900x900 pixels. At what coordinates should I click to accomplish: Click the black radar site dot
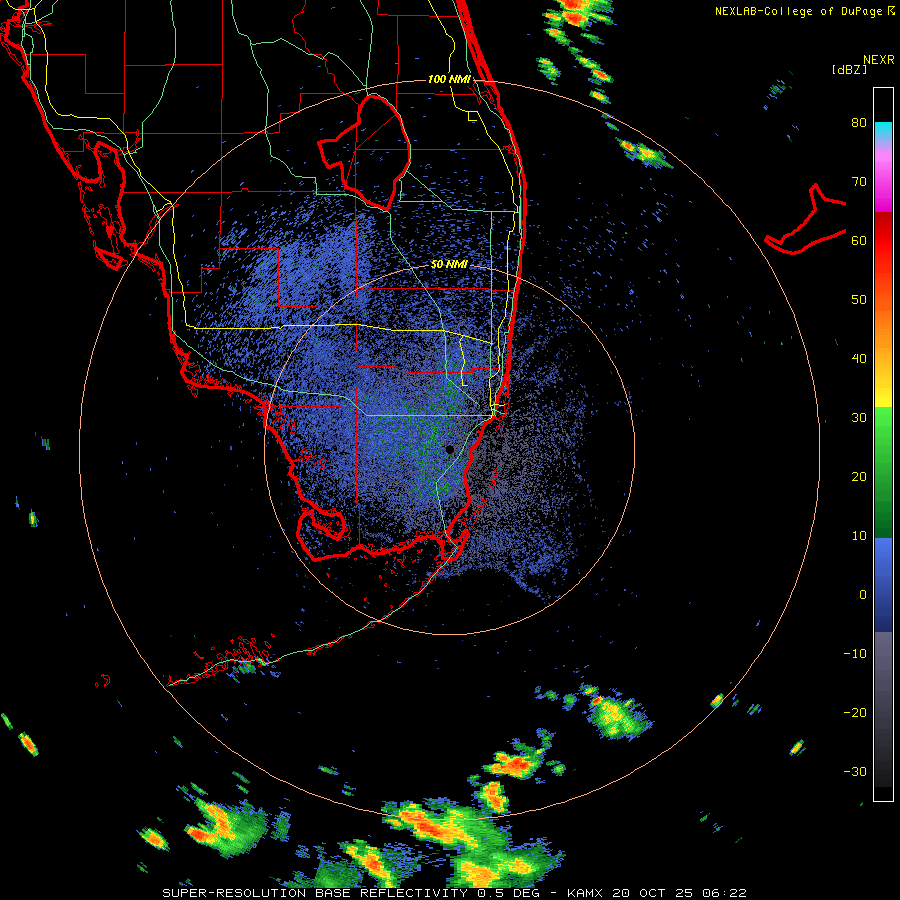tap(450, 449)
